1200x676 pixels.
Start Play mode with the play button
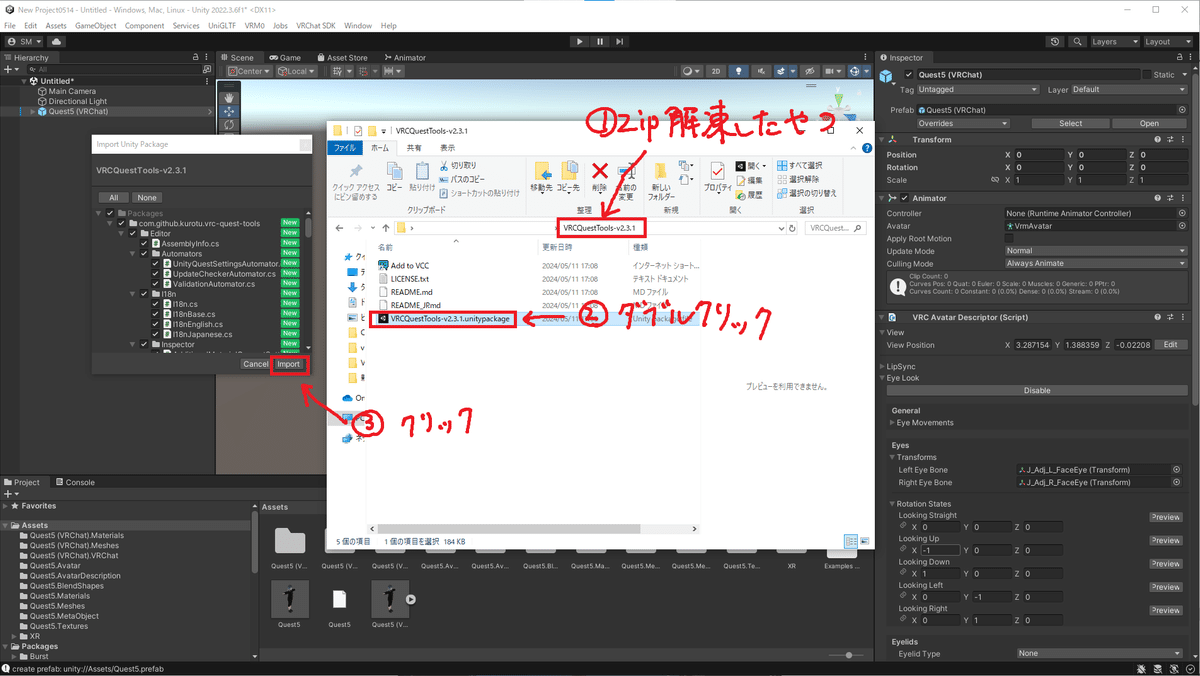coord(580,42)
